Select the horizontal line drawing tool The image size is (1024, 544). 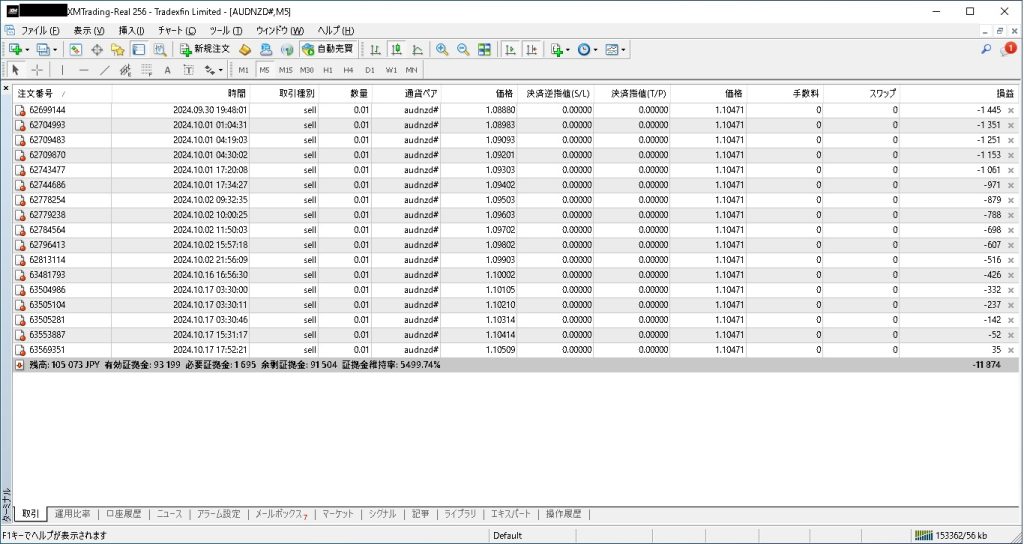point(83,70)
